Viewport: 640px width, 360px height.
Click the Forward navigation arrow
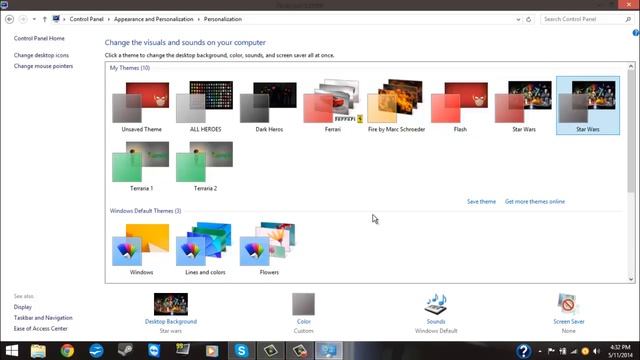tap(23, 19)
